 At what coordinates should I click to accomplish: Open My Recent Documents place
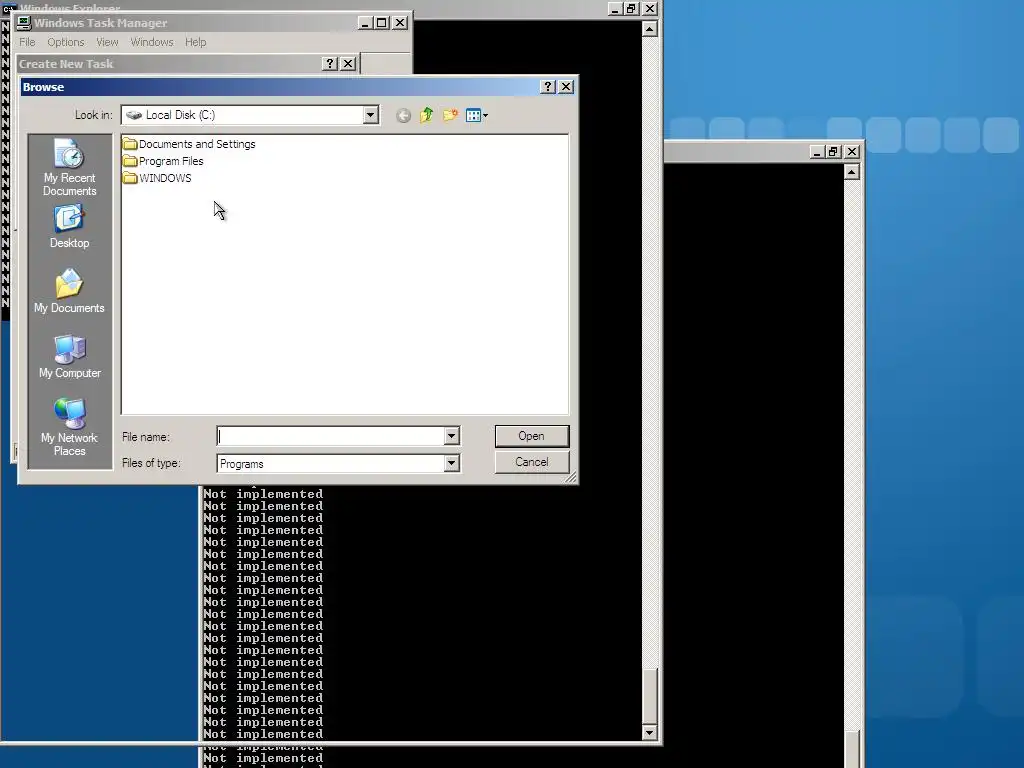click(69, 168)
